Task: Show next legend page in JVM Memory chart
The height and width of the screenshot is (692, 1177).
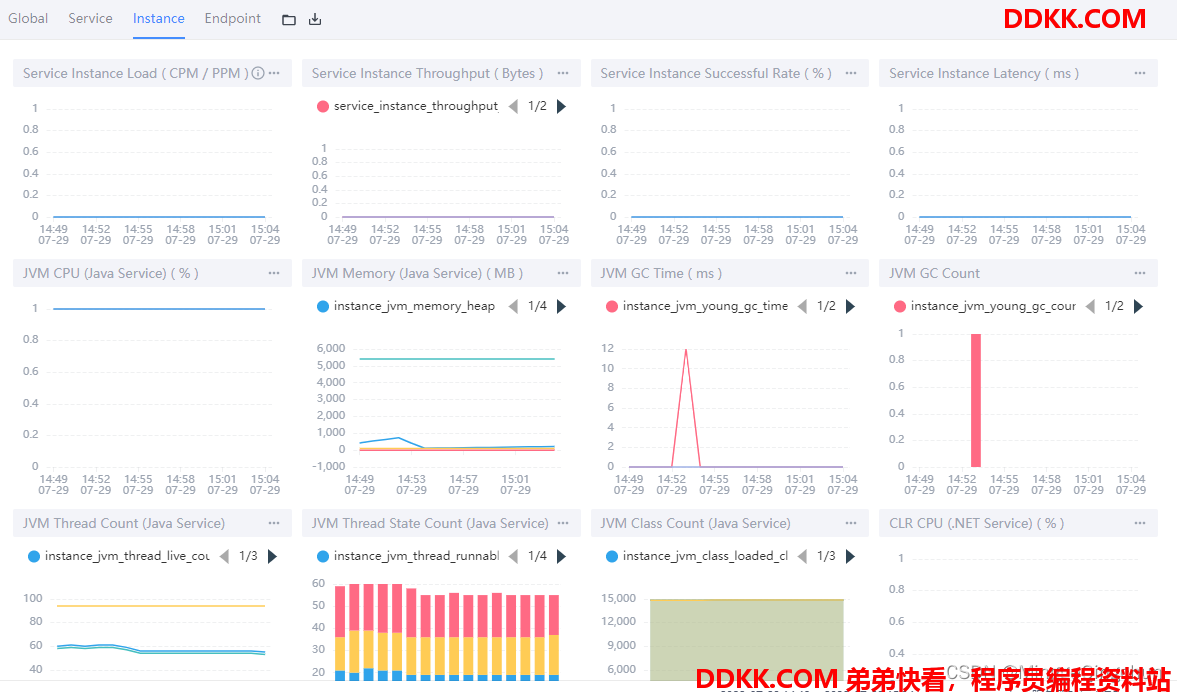Action: [561, 306]
